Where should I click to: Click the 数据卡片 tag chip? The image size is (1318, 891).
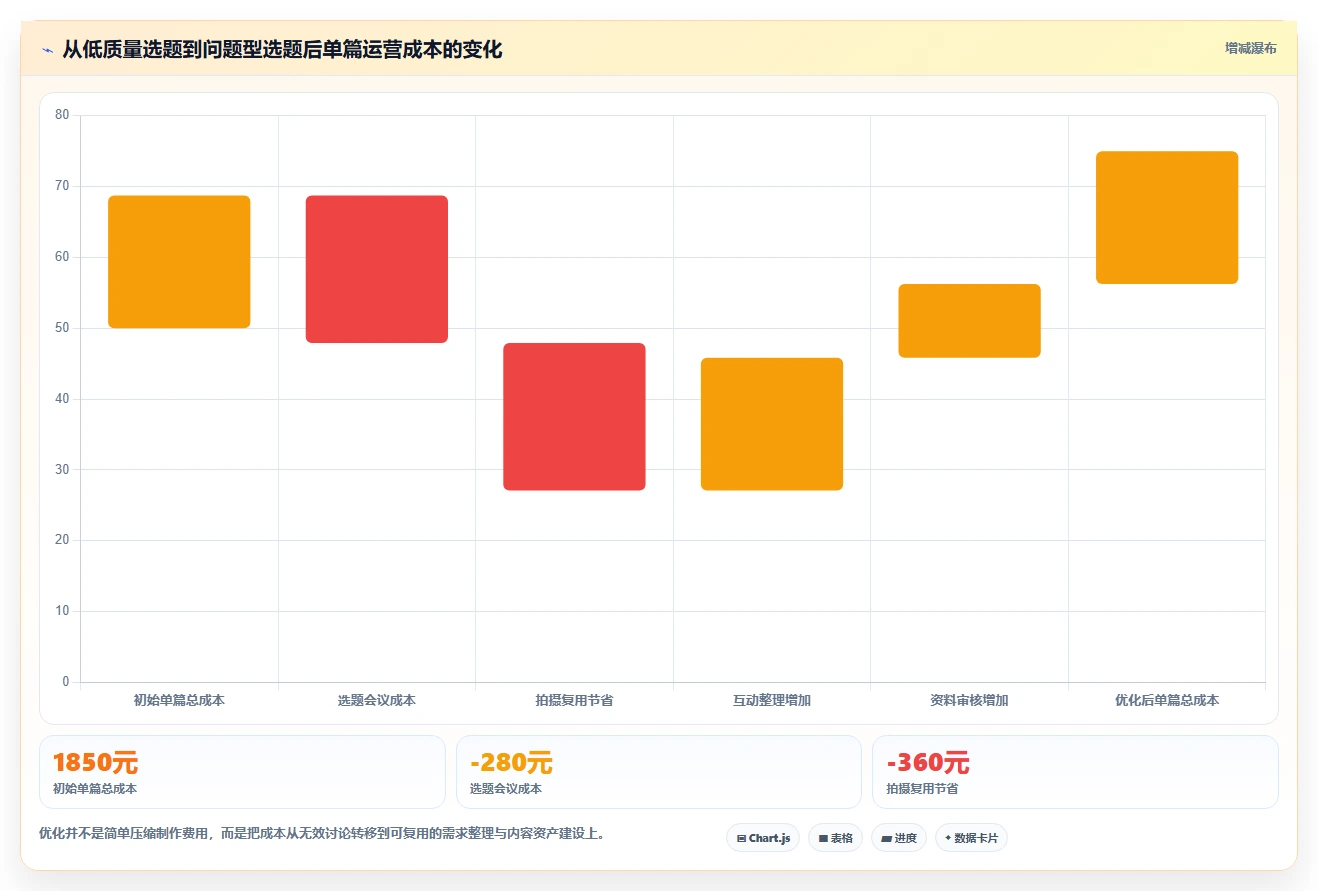click(971, 838)
